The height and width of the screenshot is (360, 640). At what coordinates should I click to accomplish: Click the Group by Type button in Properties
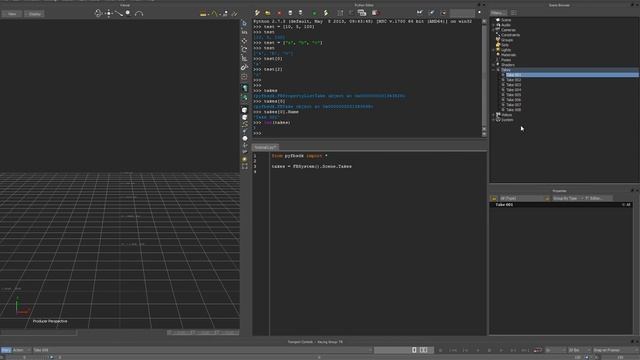click(566, 198)
